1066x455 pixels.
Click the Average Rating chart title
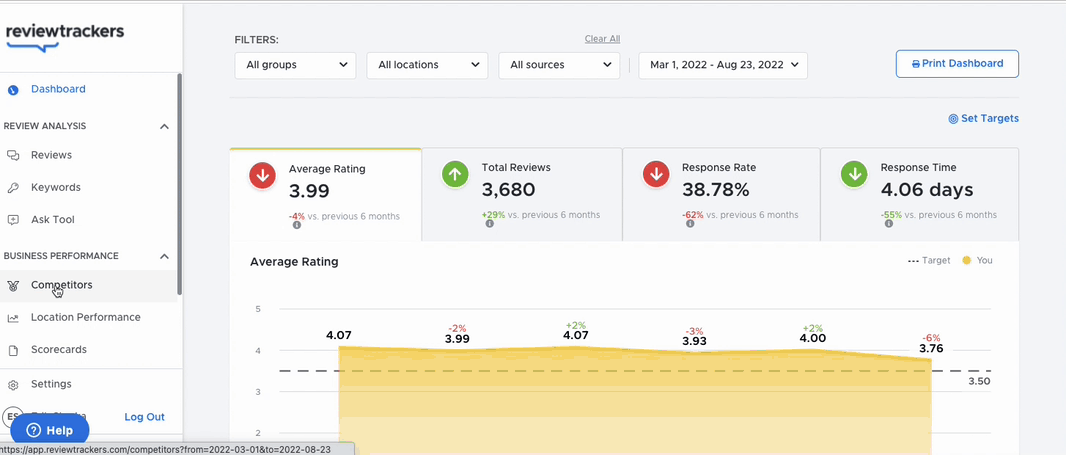coord(294,262)
